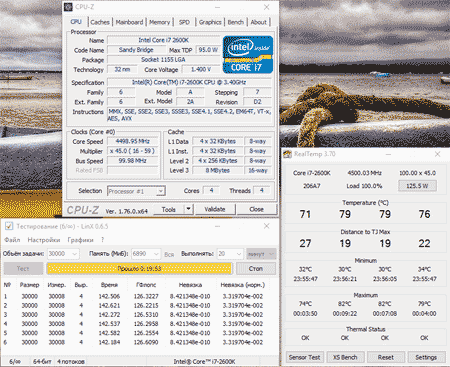The width and height of the screenshot is (450, 367).
Task: Click the 64-бит status bar entry
Action: (x=42, y=362)
